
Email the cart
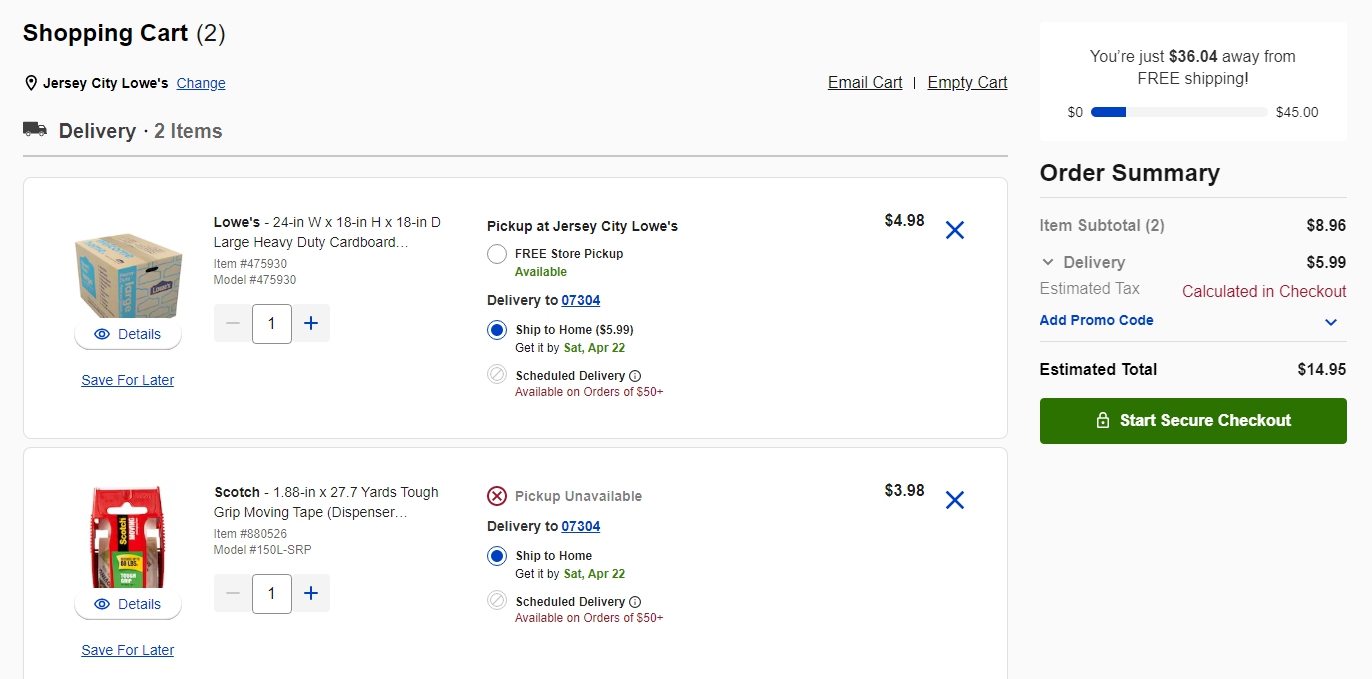865,83
